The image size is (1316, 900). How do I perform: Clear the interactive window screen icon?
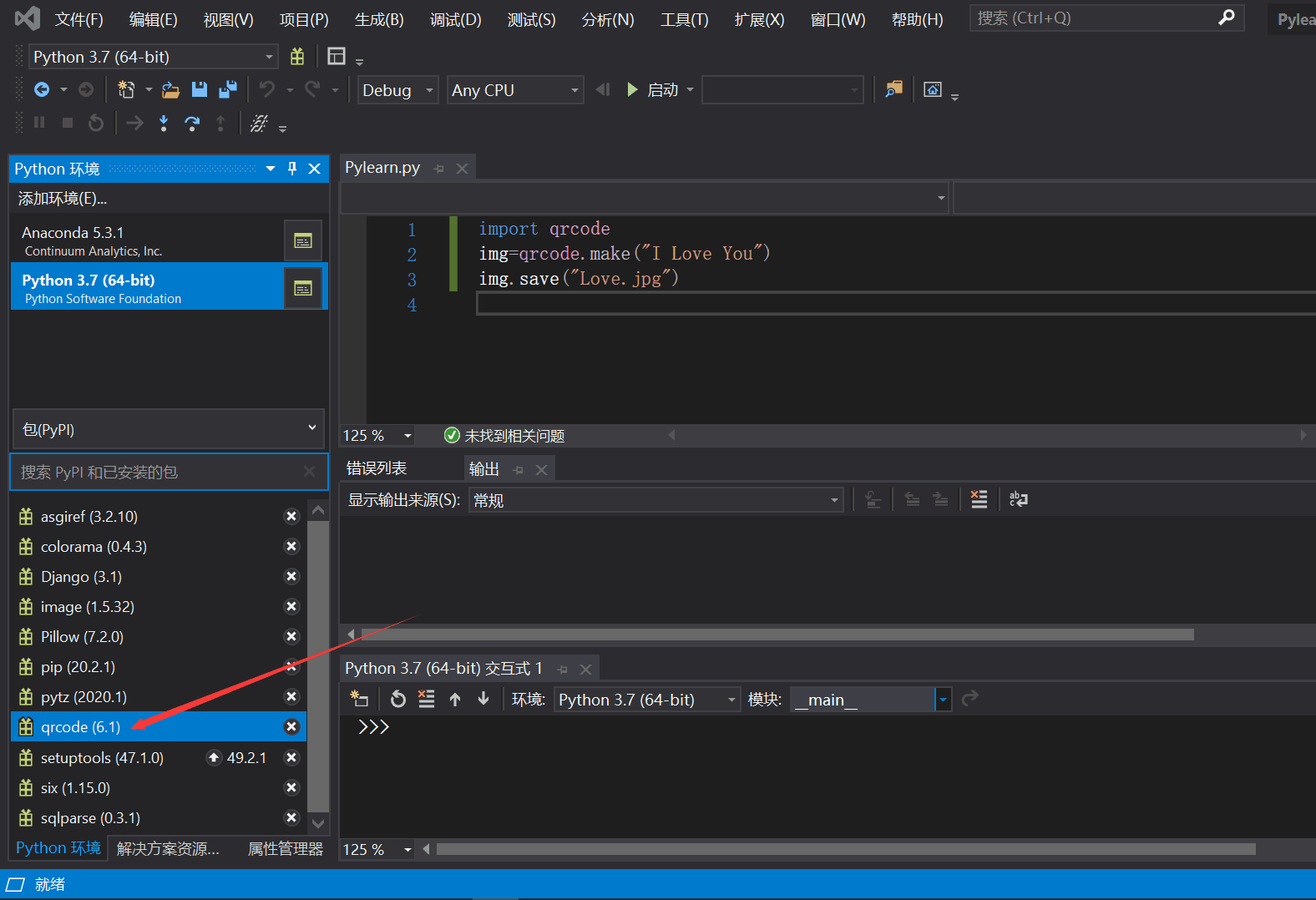tap(427, 699)
